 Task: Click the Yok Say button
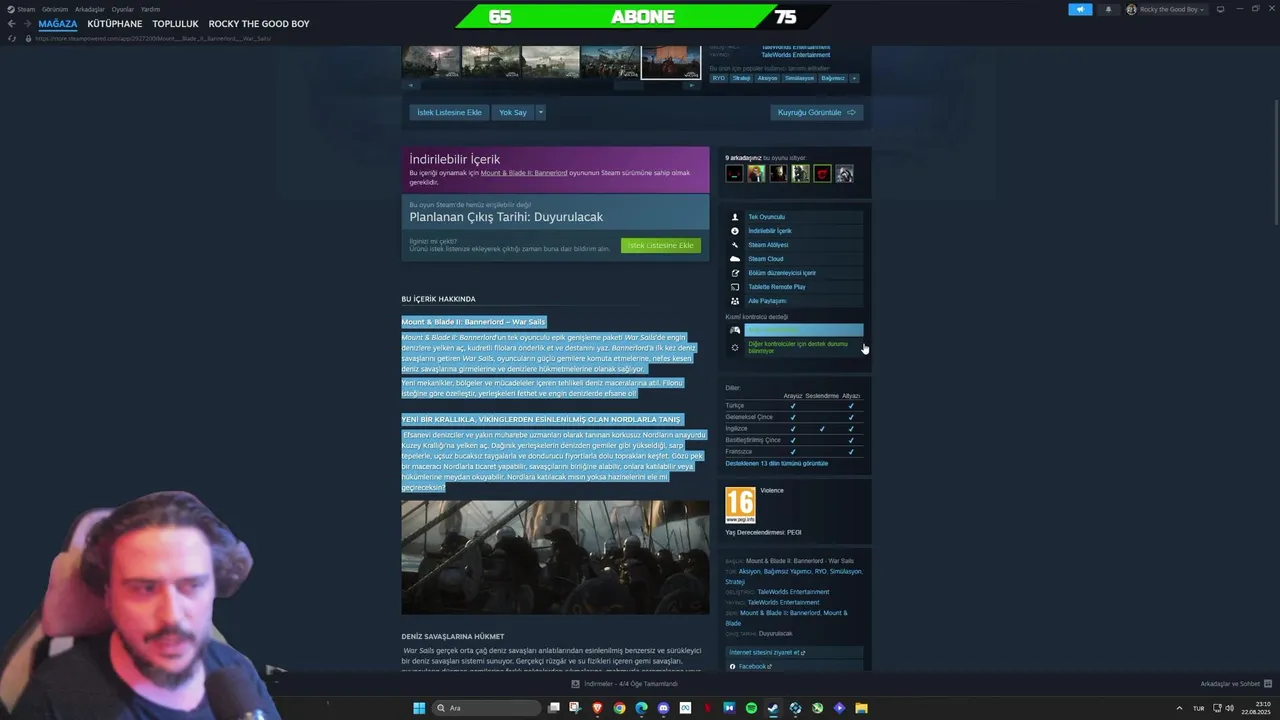pyautogui.click(x=513, y=112)
